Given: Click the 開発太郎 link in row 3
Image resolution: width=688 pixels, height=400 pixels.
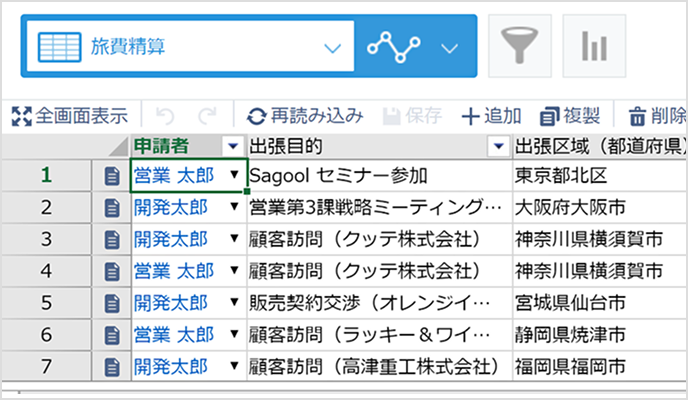Looking at the screenshot, I should point(170,239).
